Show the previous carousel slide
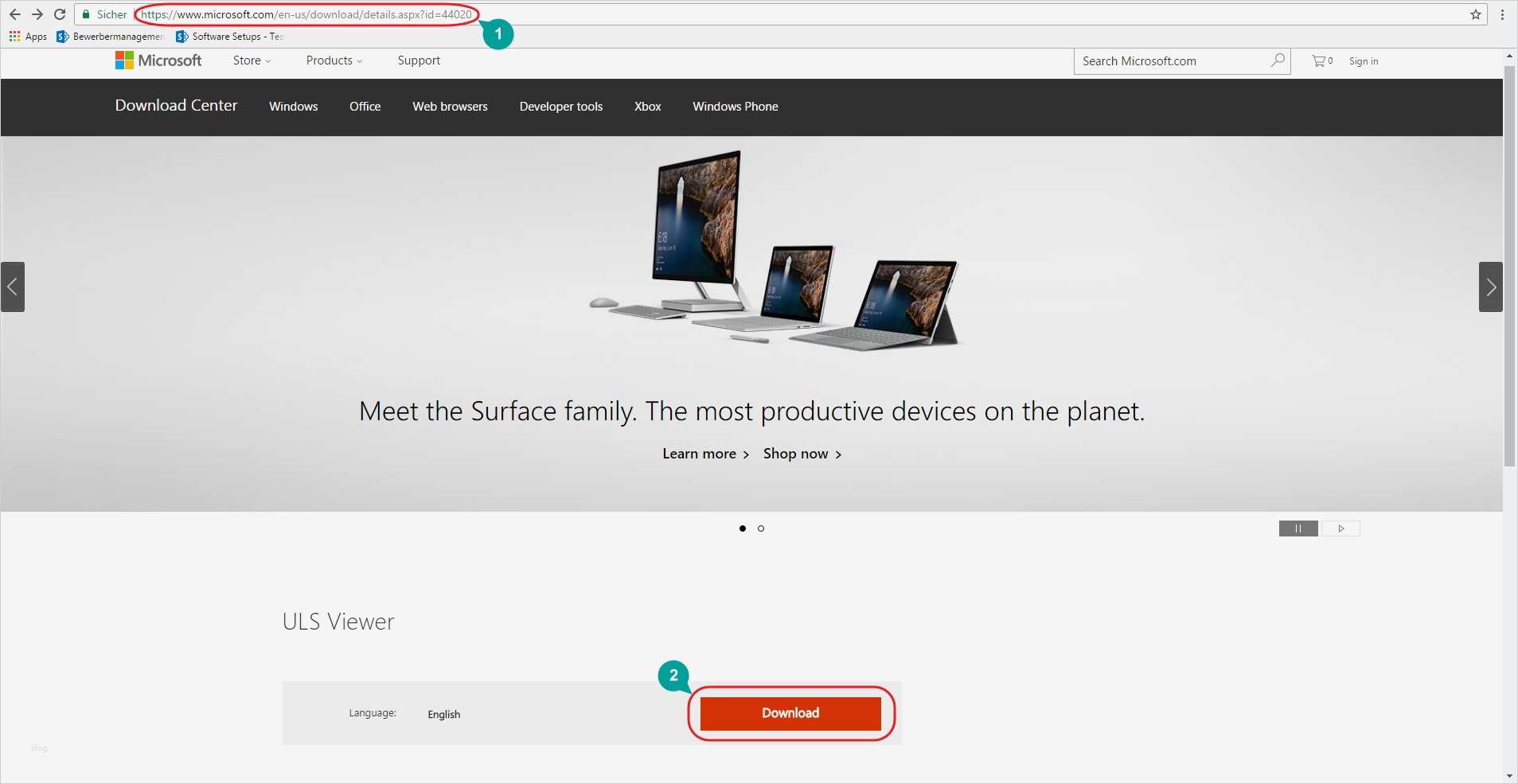1518x784 pixels. pyautogui.click(x=13, y=287)
